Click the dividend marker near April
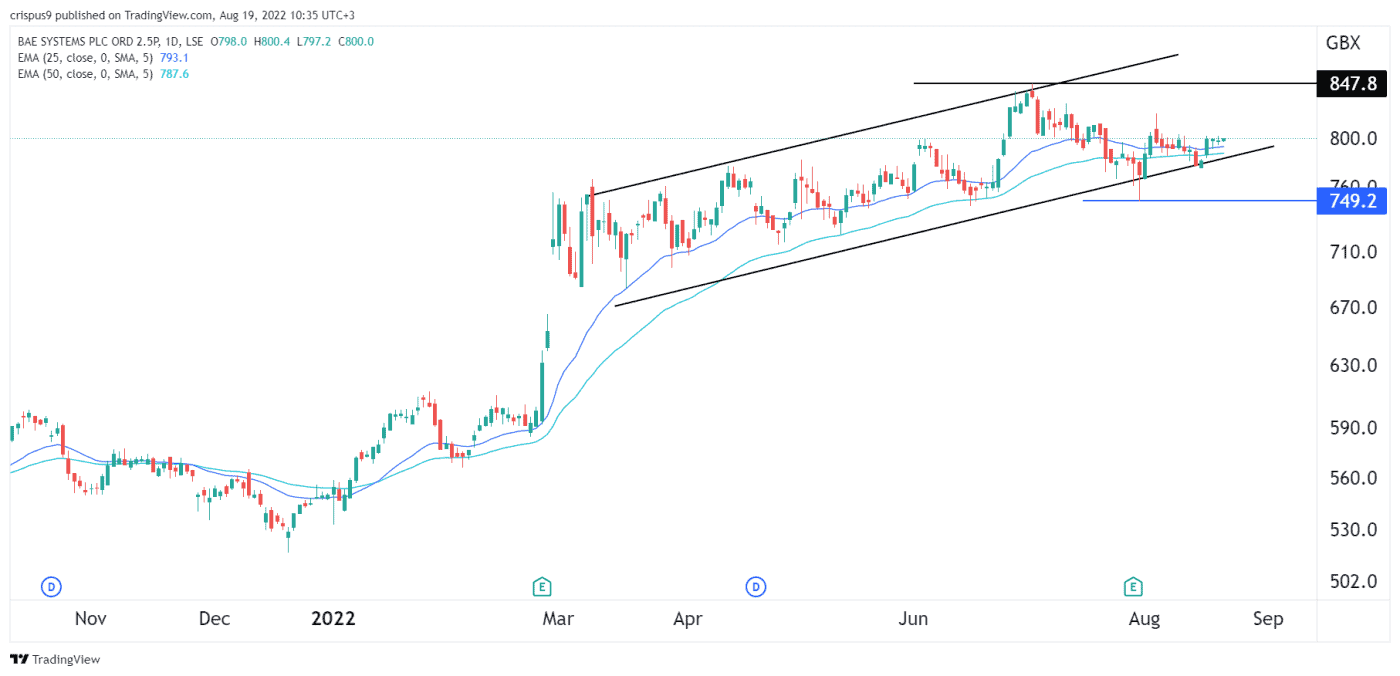The width and height of the screenshot is (1400, 676). [x=756, y=586]
